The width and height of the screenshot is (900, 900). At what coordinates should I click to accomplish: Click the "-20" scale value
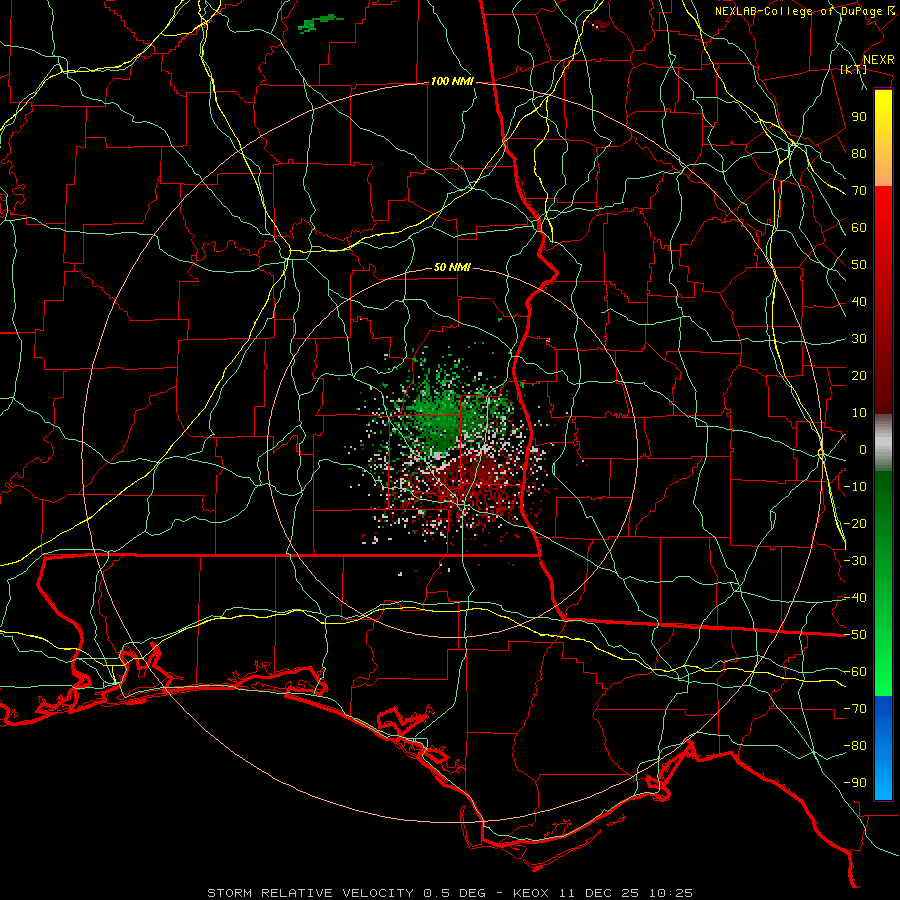855,524
